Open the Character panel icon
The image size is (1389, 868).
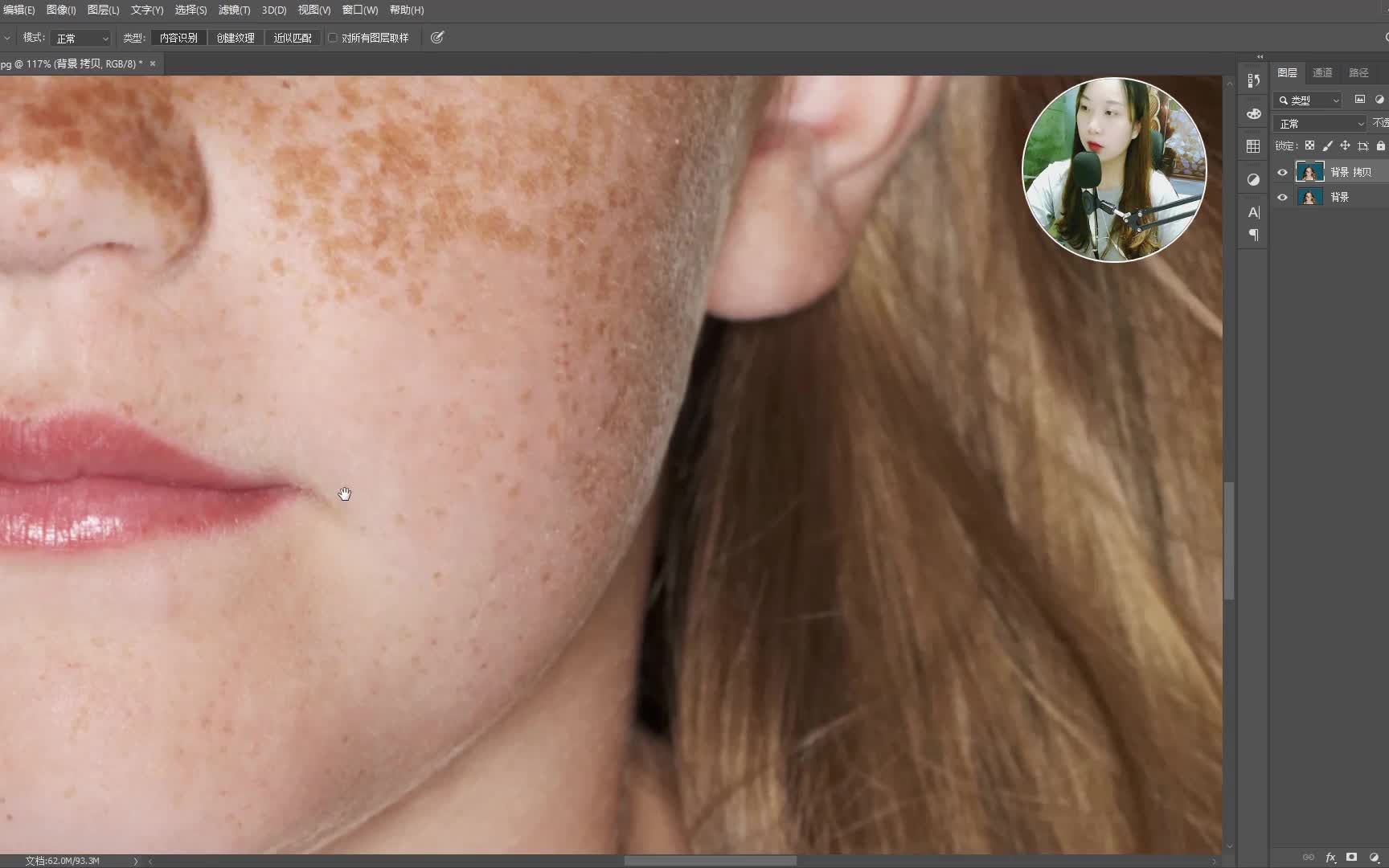pos(1253,212)
